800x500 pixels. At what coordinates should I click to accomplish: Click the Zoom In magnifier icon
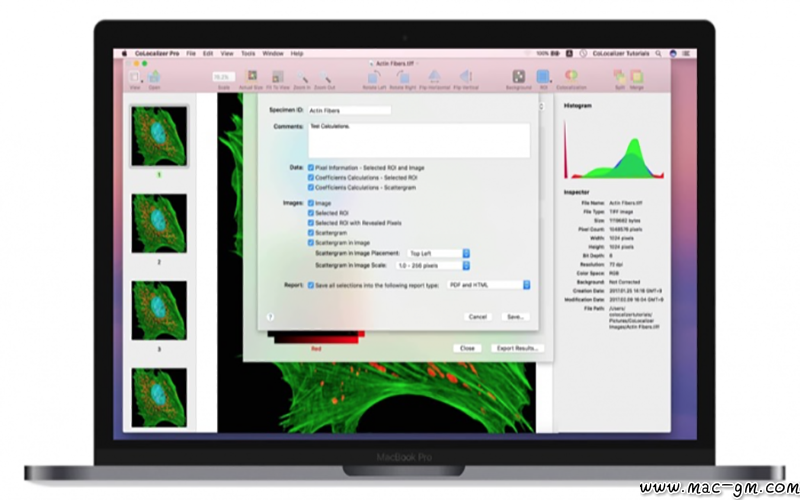303,77
